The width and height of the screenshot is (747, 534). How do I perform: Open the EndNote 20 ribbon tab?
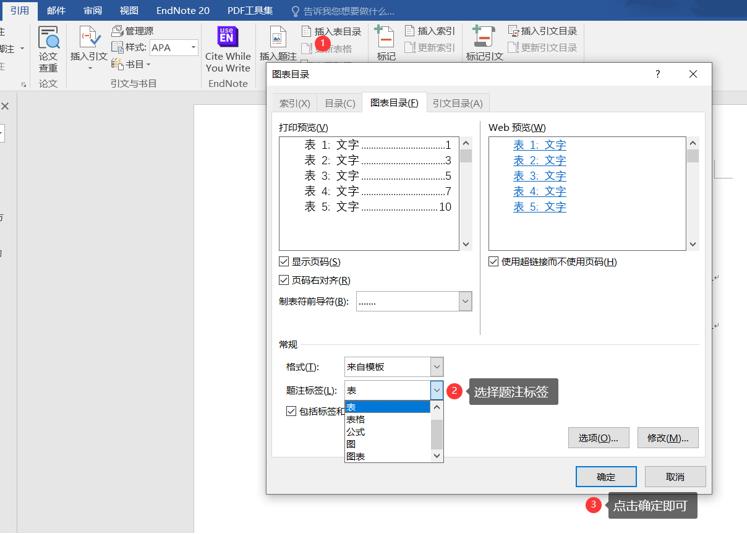coord(182,10)
